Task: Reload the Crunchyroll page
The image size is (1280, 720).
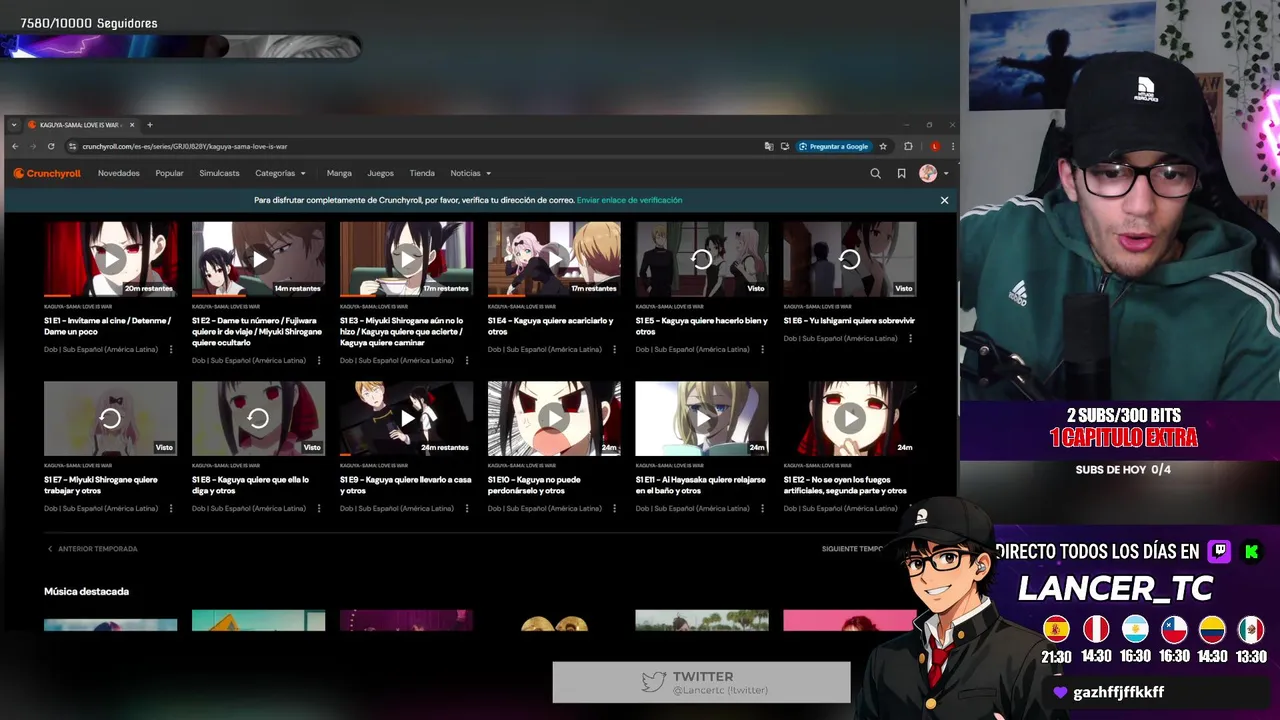Action: pyautogui.click(x=51, y=146)
